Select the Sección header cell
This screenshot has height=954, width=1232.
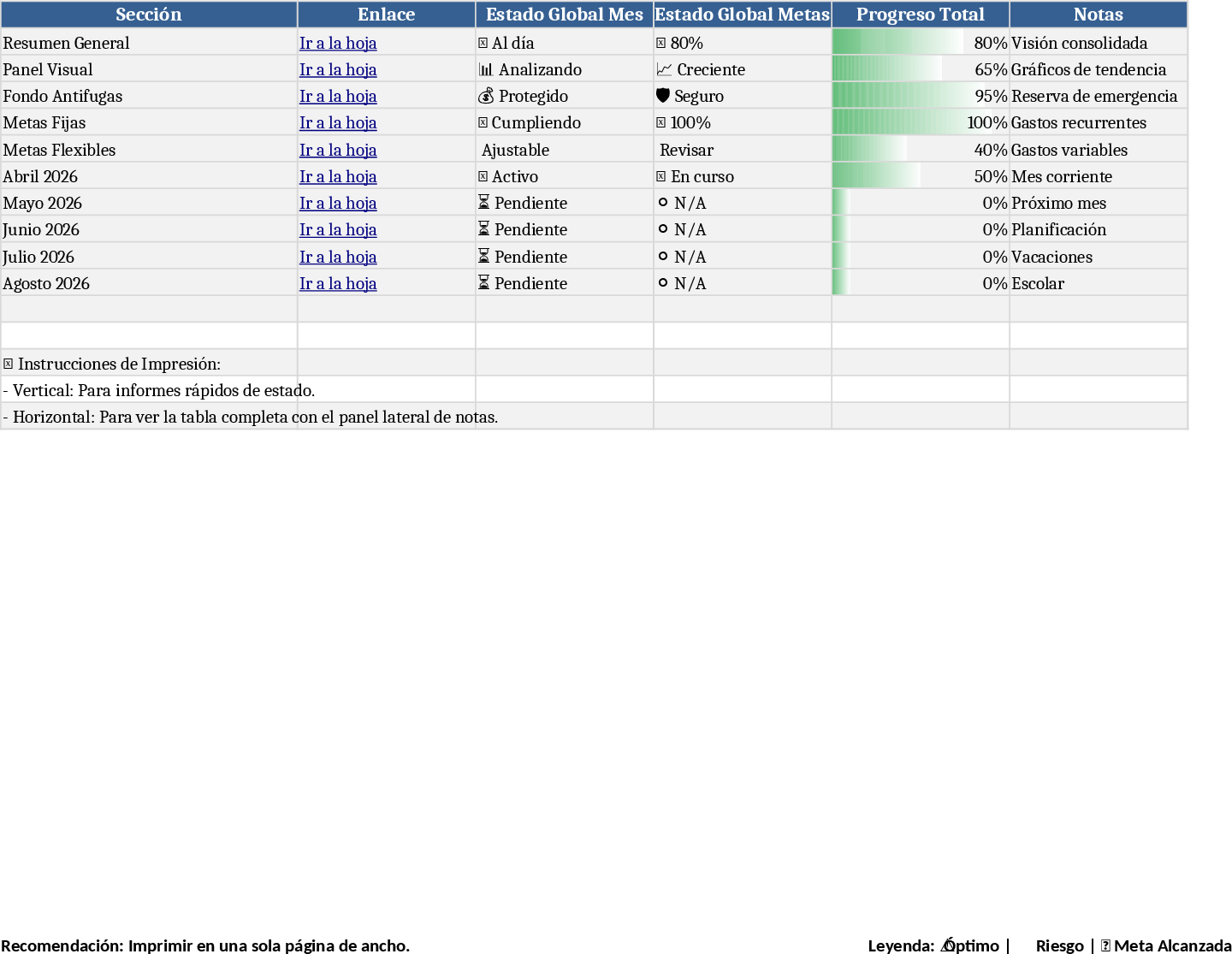pos(149,15)
